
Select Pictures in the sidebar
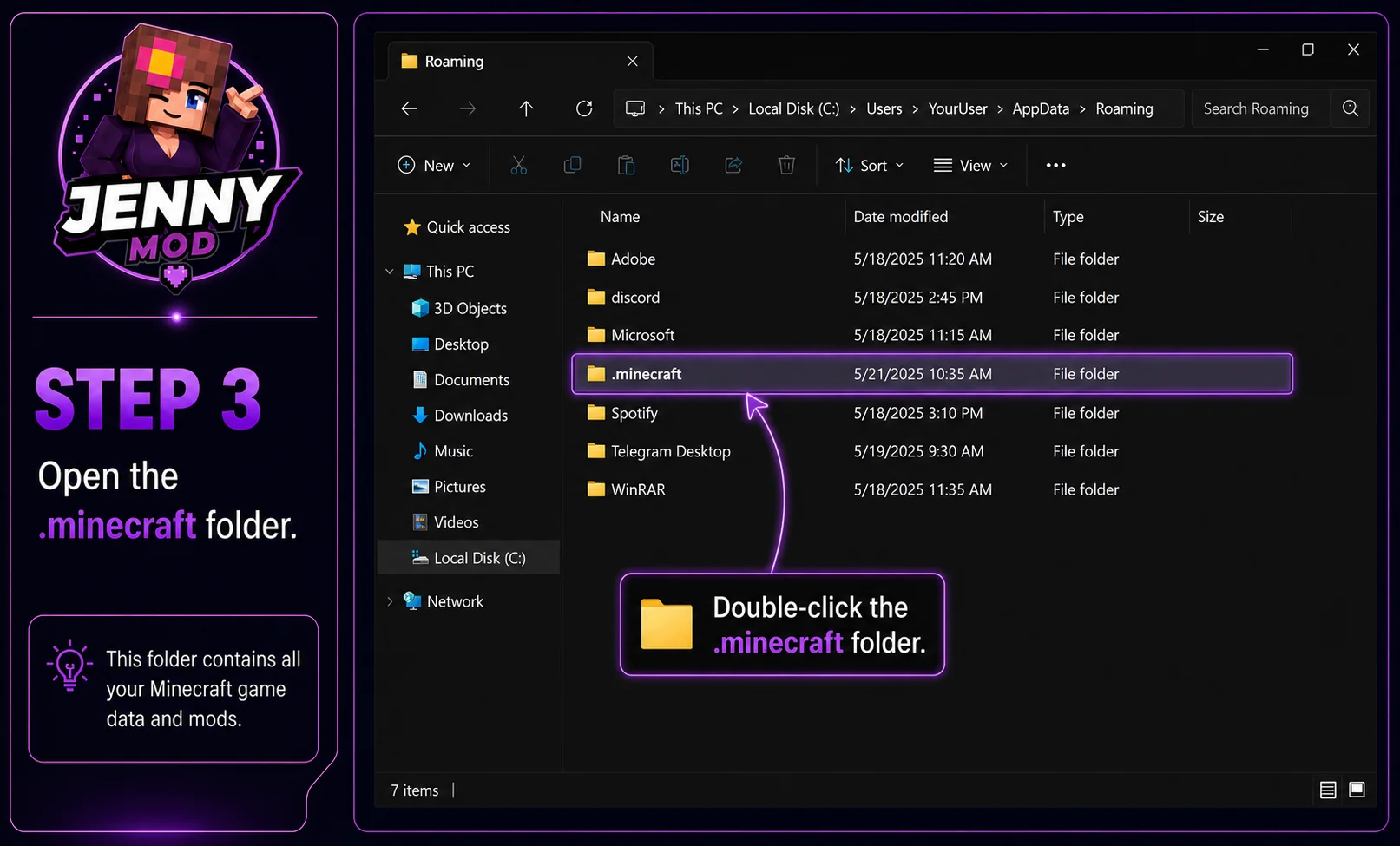click(x=449, y=487)
